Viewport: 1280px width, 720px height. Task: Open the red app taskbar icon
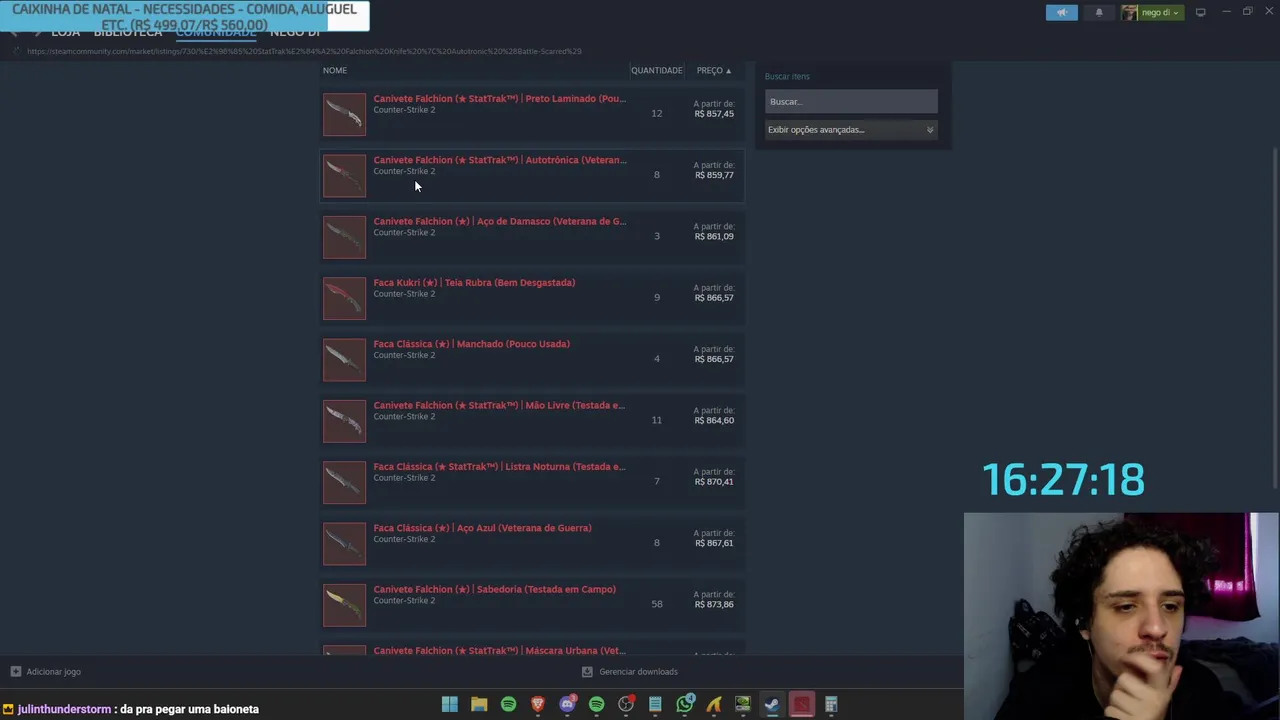click(x=802, y=705)
